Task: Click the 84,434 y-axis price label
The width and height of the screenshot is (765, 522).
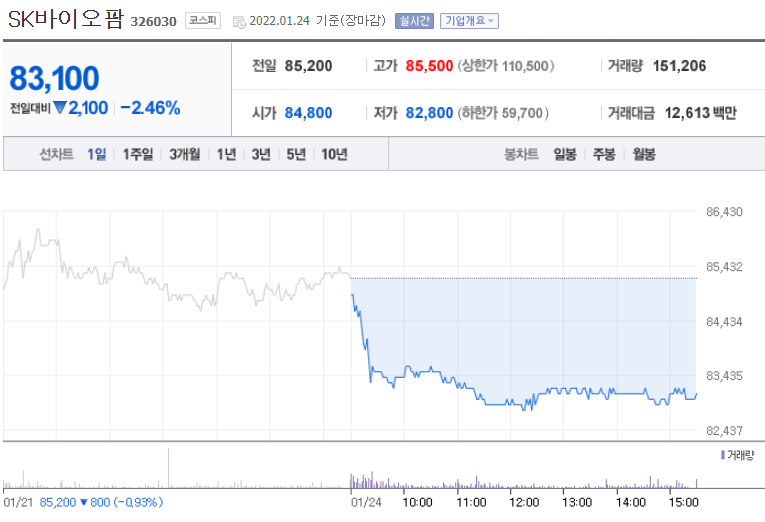Action: [724, 321]
